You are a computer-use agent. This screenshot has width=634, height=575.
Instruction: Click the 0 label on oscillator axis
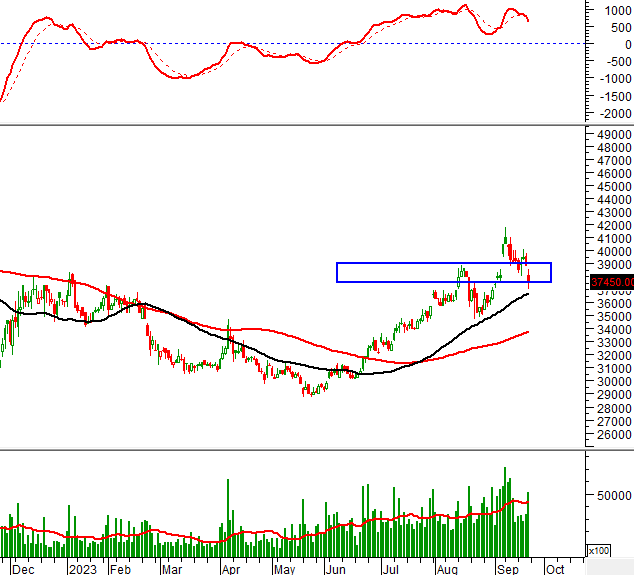[628, 44]
